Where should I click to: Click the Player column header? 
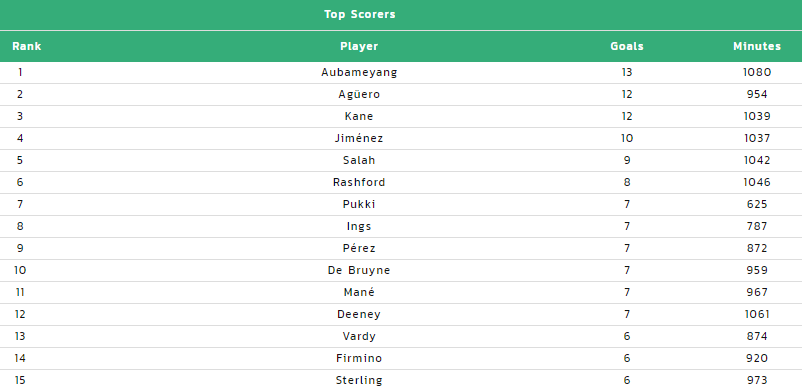click(x=359, y=47)
